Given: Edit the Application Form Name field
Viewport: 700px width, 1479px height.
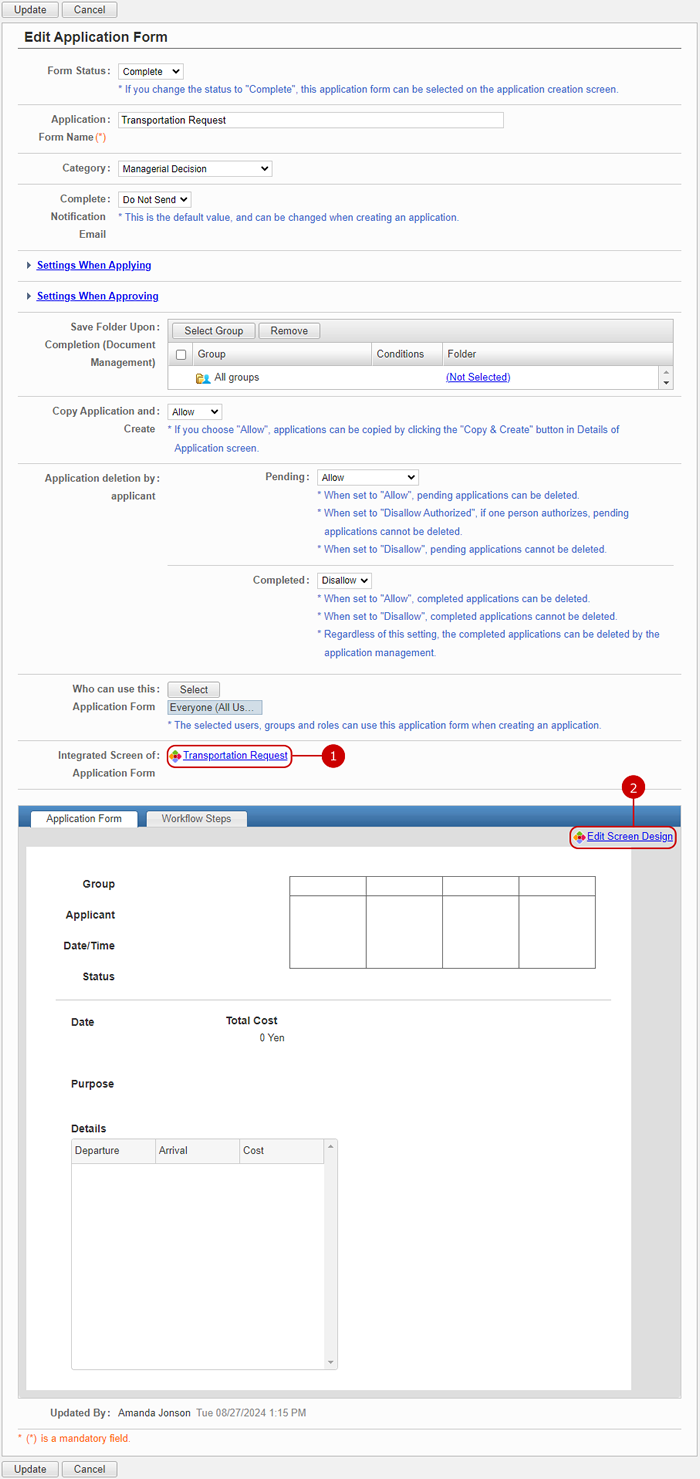Looking at the screenshot, I should (x=311, y=120).
